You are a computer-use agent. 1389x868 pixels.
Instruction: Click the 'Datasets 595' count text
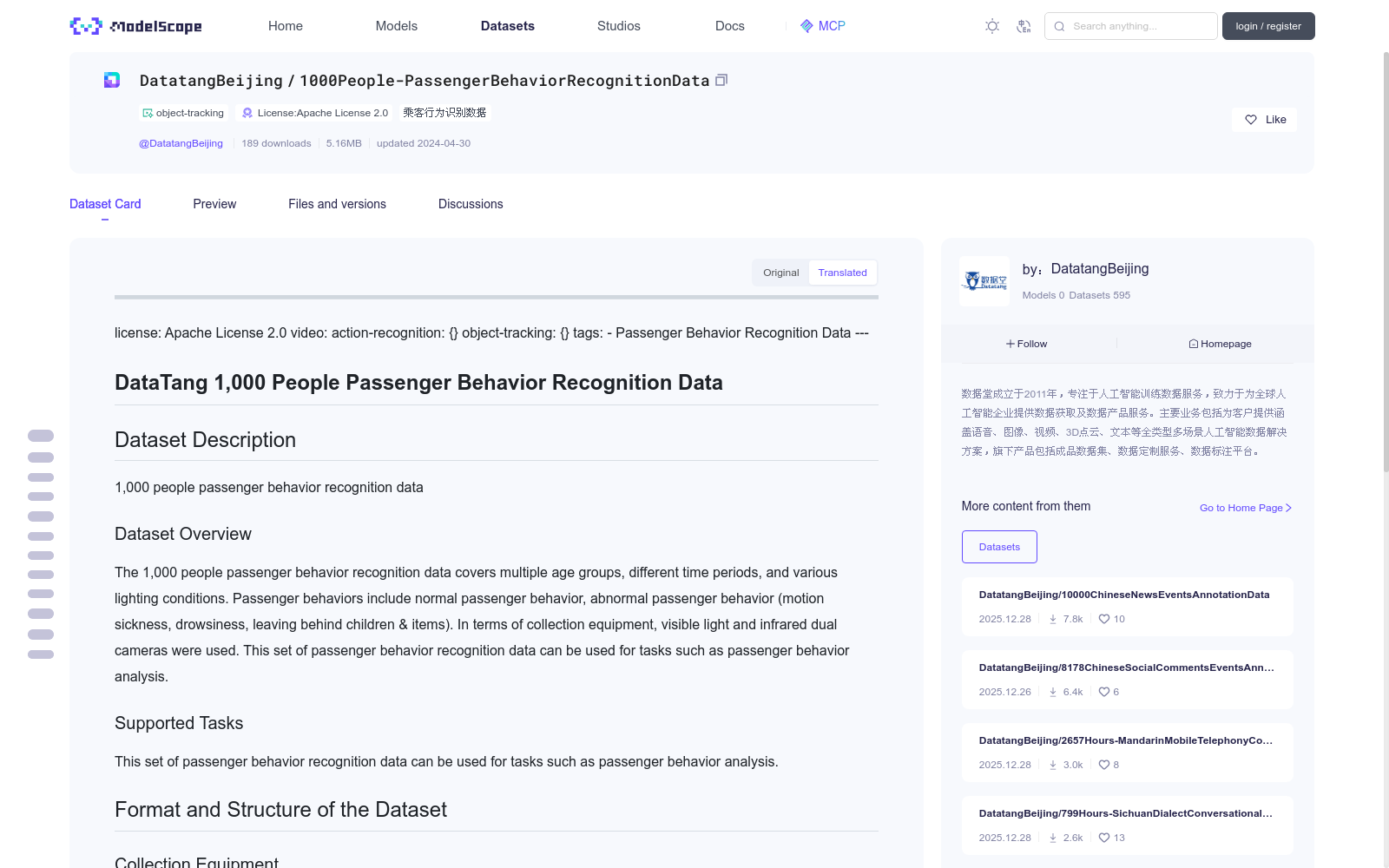tap(1100, 295)
